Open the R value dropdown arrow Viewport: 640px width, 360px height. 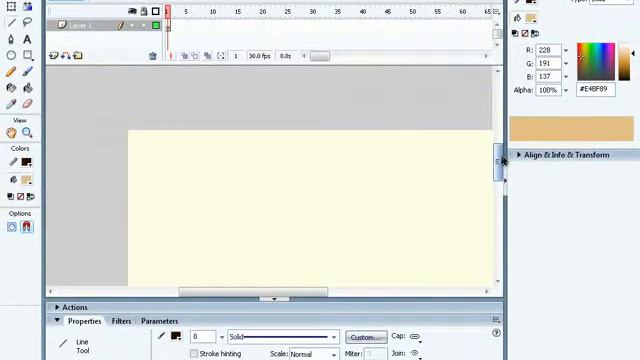click(x=566, y=50)
